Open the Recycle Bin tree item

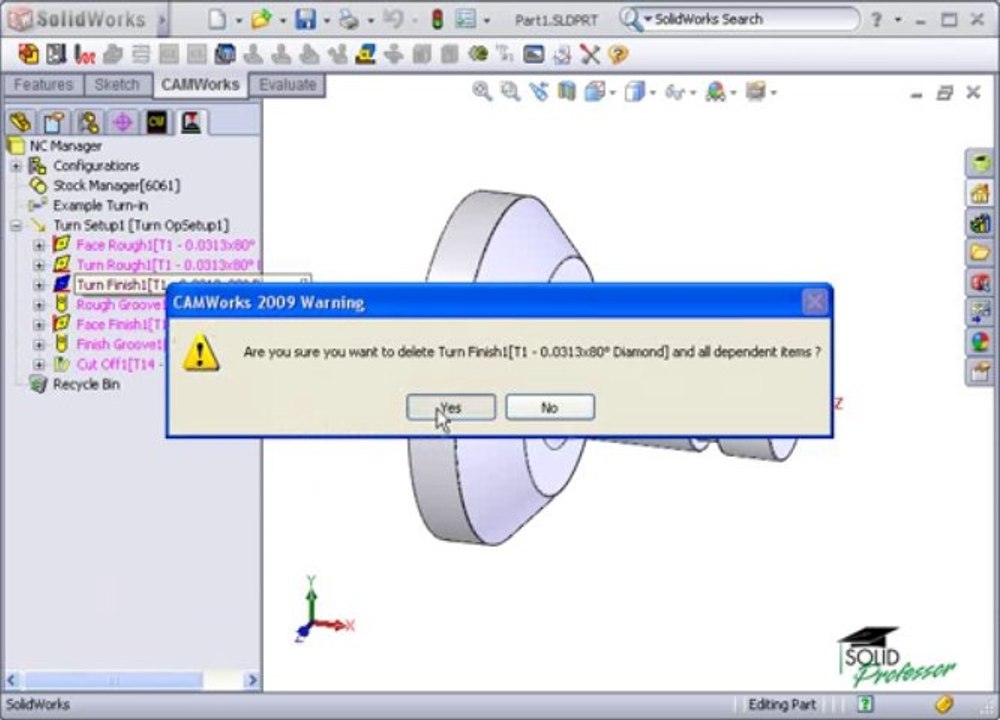point(86,385)
